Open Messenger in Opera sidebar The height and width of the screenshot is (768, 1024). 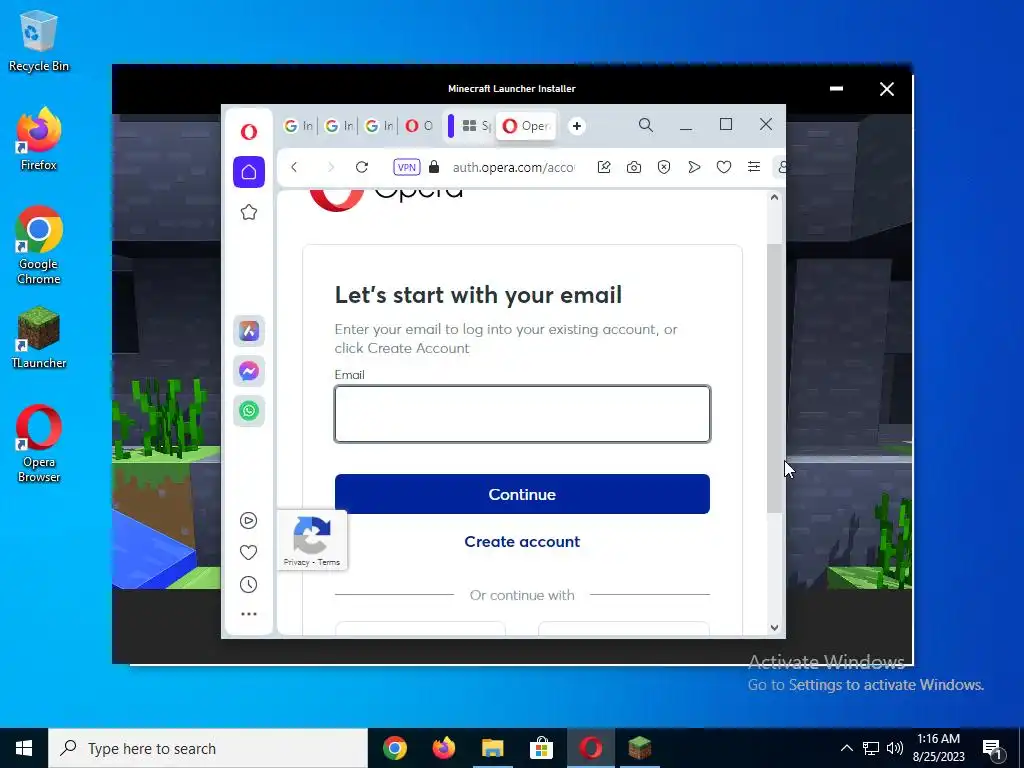[249, 371]
